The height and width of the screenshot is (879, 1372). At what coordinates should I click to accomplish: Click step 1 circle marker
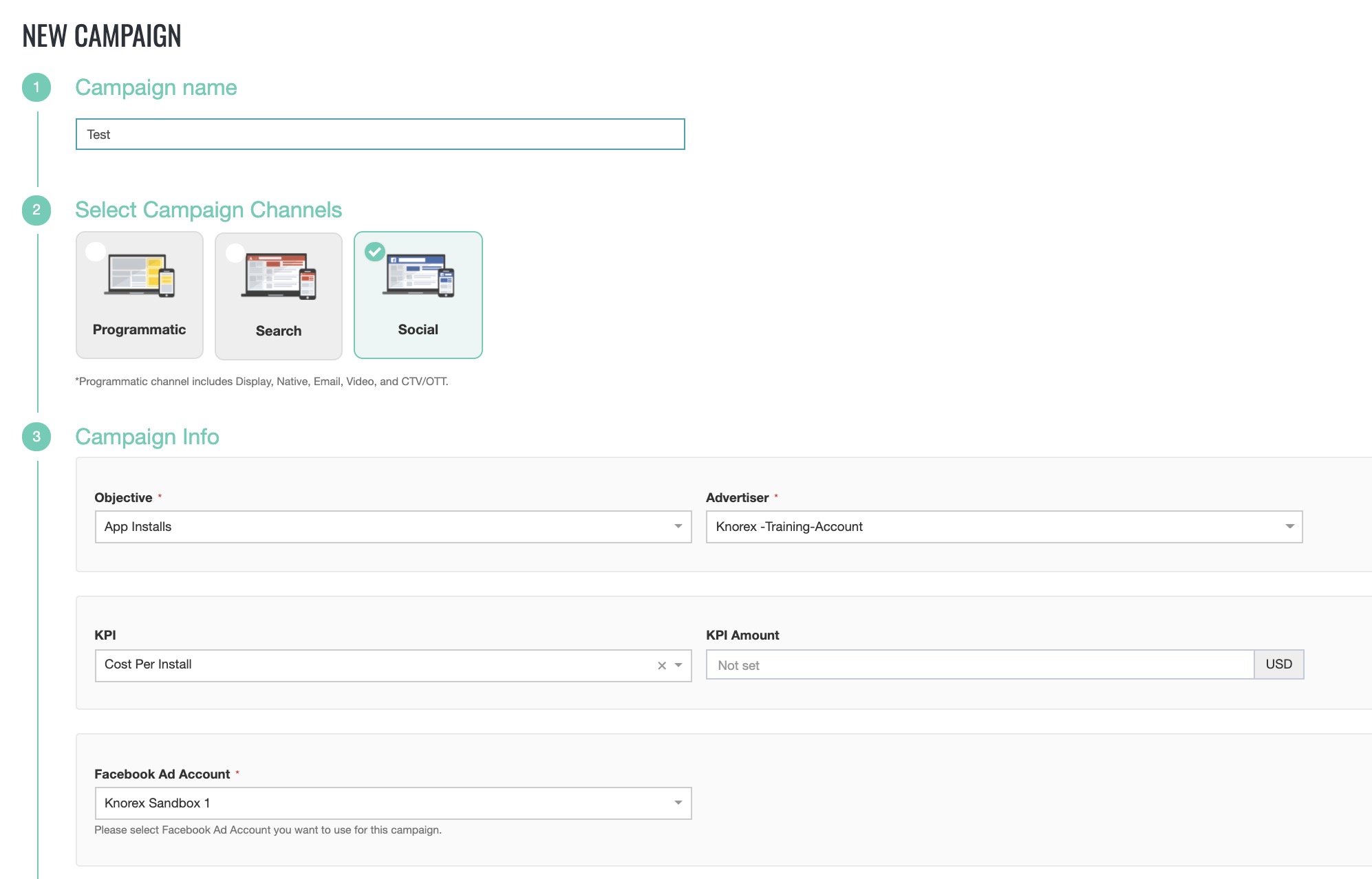[x=36, y=87]
